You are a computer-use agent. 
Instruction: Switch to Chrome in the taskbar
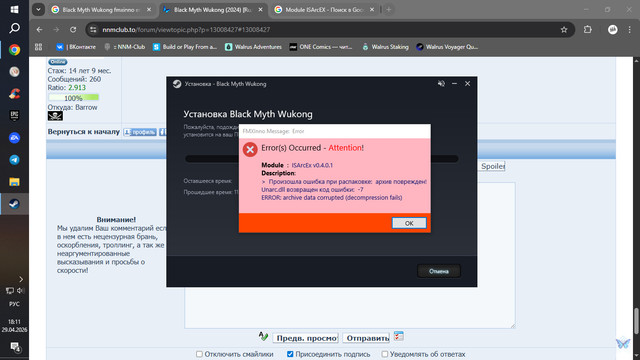point(14,50)
